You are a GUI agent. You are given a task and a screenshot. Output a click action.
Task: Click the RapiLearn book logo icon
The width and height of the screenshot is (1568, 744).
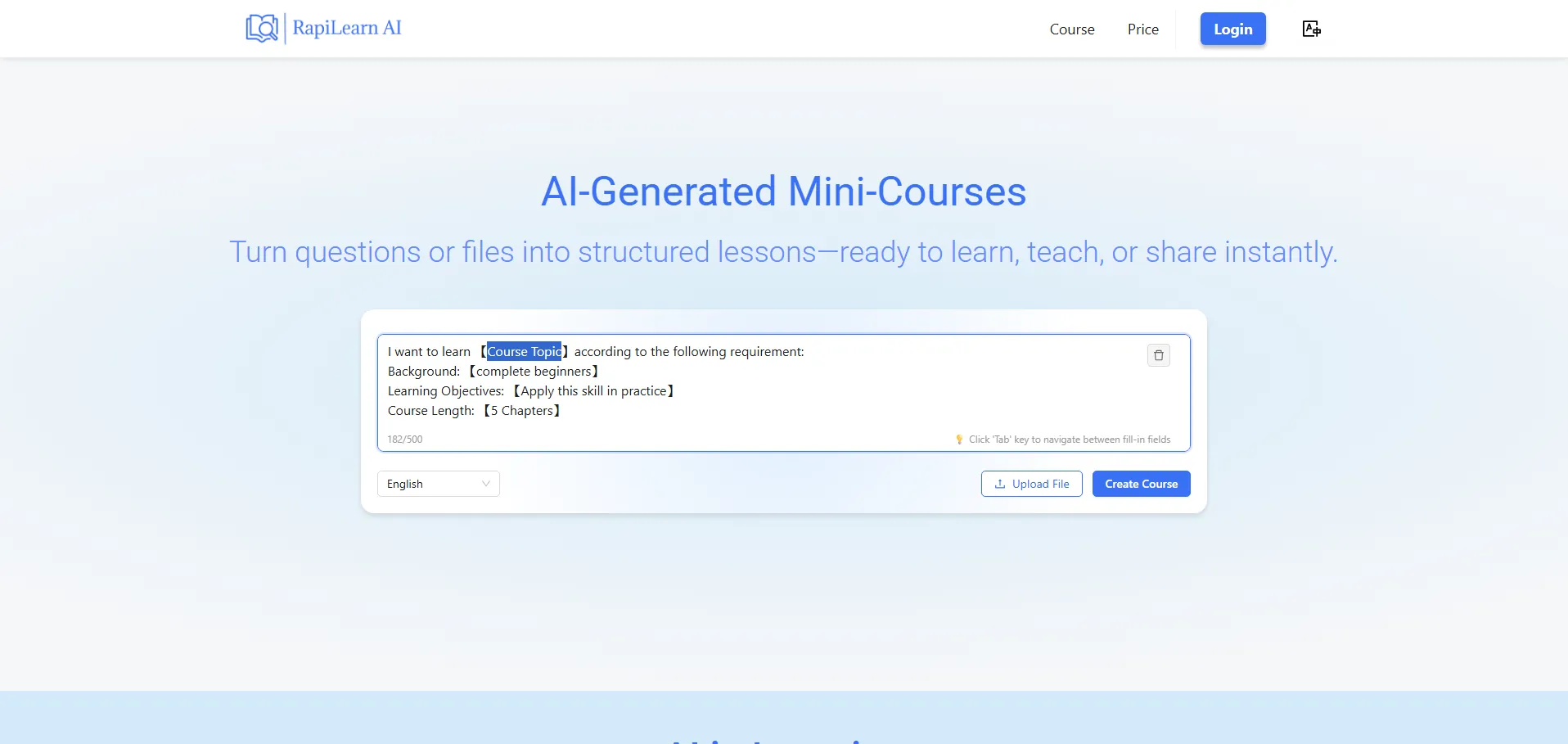pyautogui.click(x=262, y=29)
